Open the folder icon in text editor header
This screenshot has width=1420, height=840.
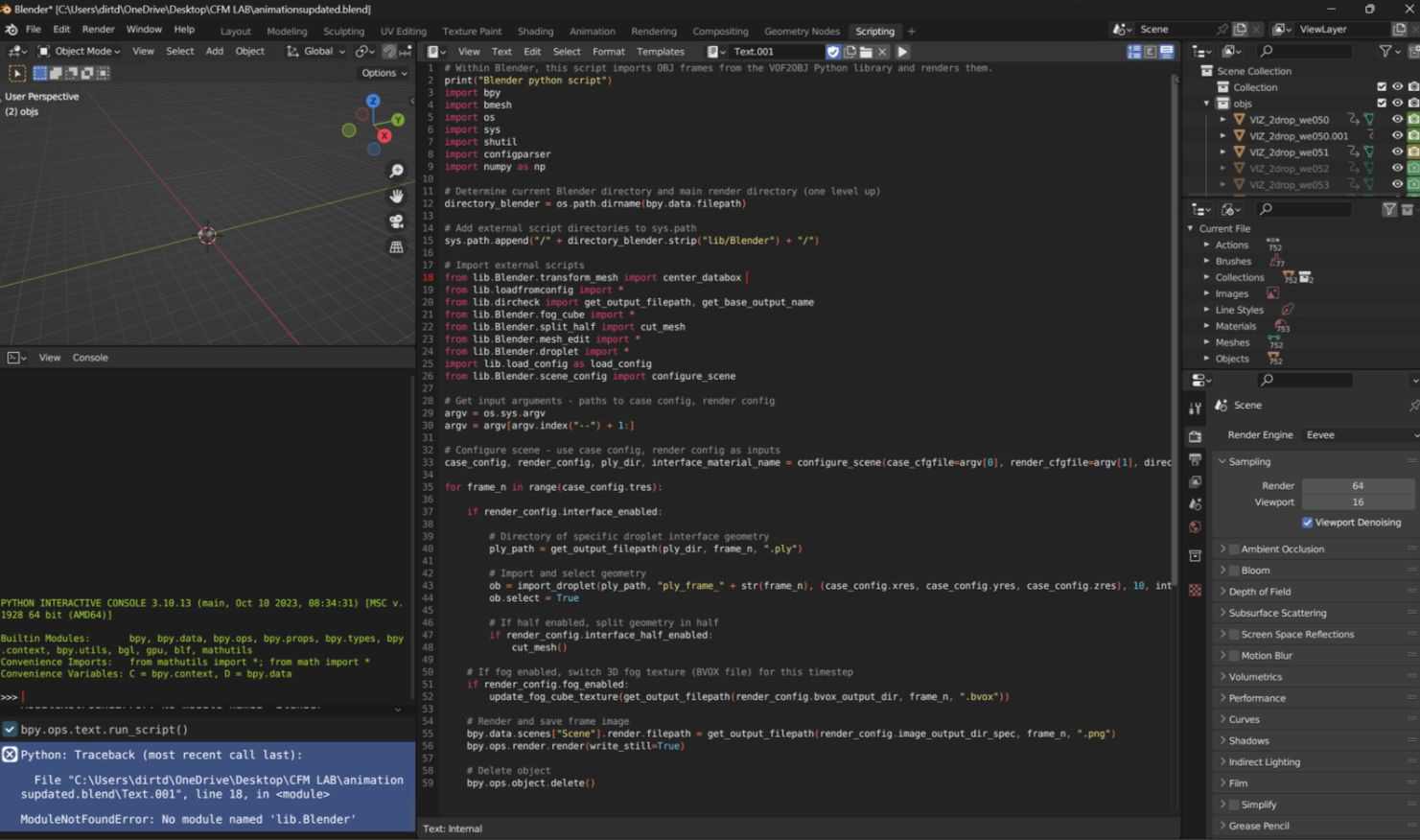[866, 52]
